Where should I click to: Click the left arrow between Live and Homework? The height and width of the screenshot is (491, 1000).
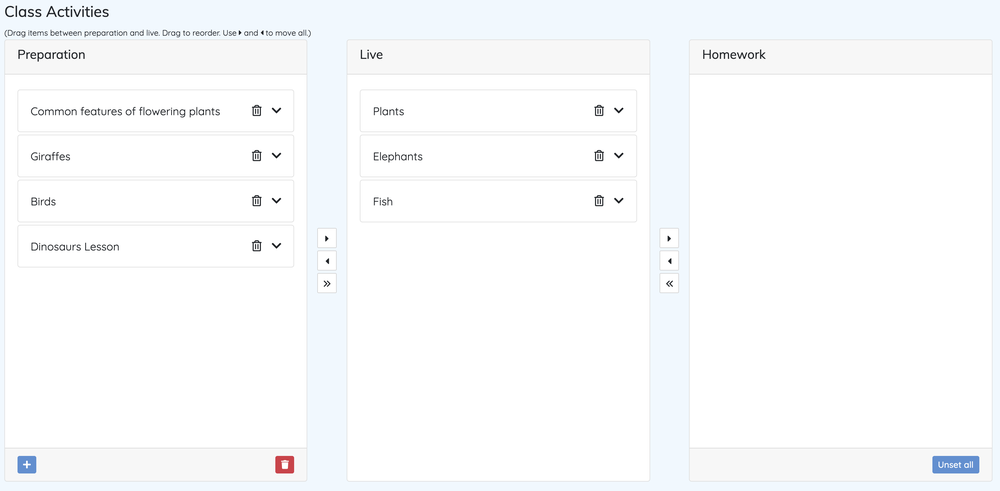pyautogui.click(x=670, y=261)
